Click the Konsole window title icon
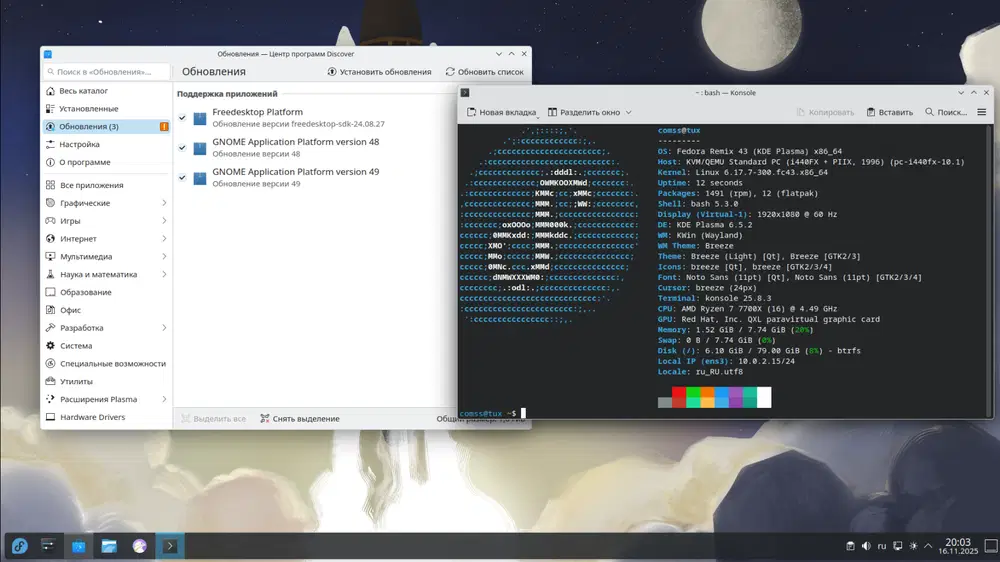This screenshot has height=562, width=1000. [x=466, y=92]
